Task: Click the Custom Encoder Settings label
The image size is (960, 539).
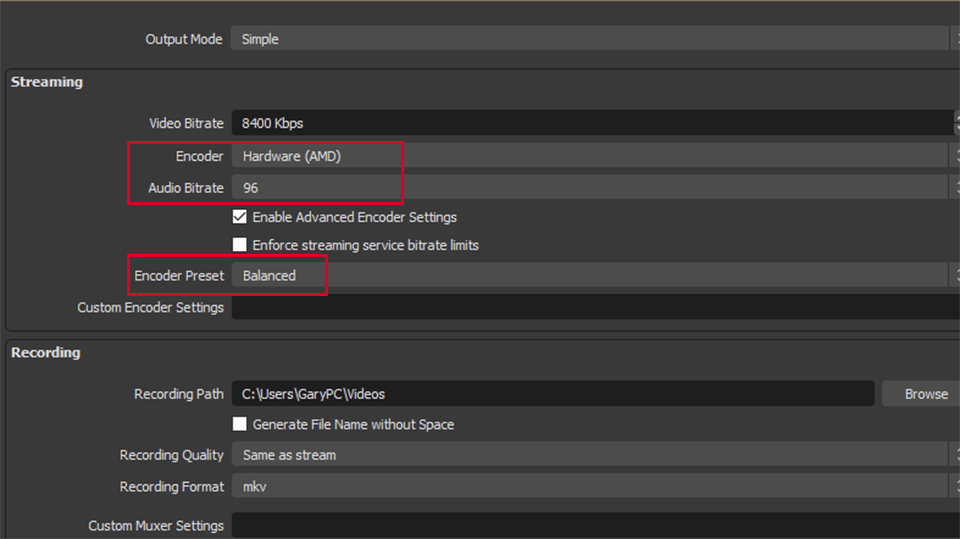Action: tap(151, 307)
